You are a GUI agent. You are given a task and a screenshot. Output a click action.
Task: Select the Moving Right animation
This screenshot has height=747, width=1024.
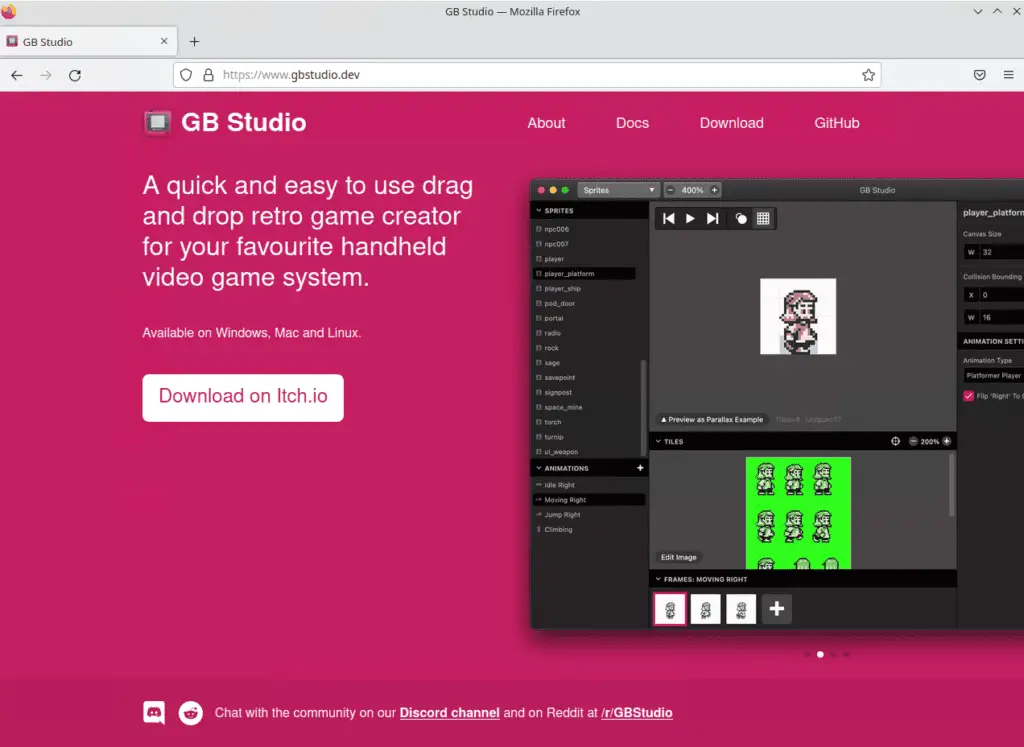tap(589, 500)
